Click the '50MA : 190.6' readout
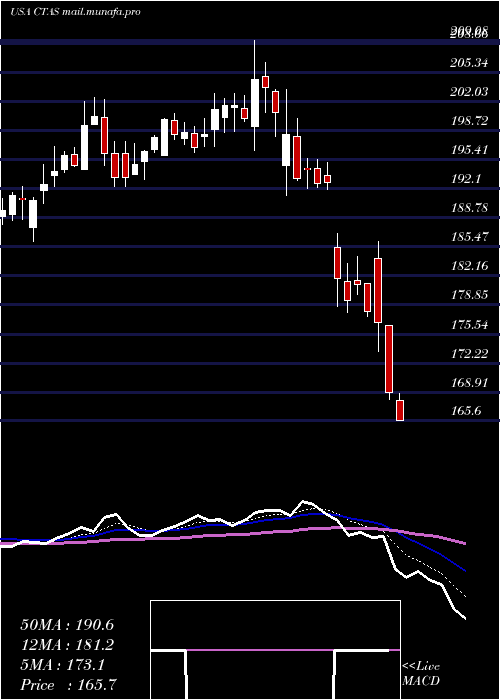 pos(67,625)
